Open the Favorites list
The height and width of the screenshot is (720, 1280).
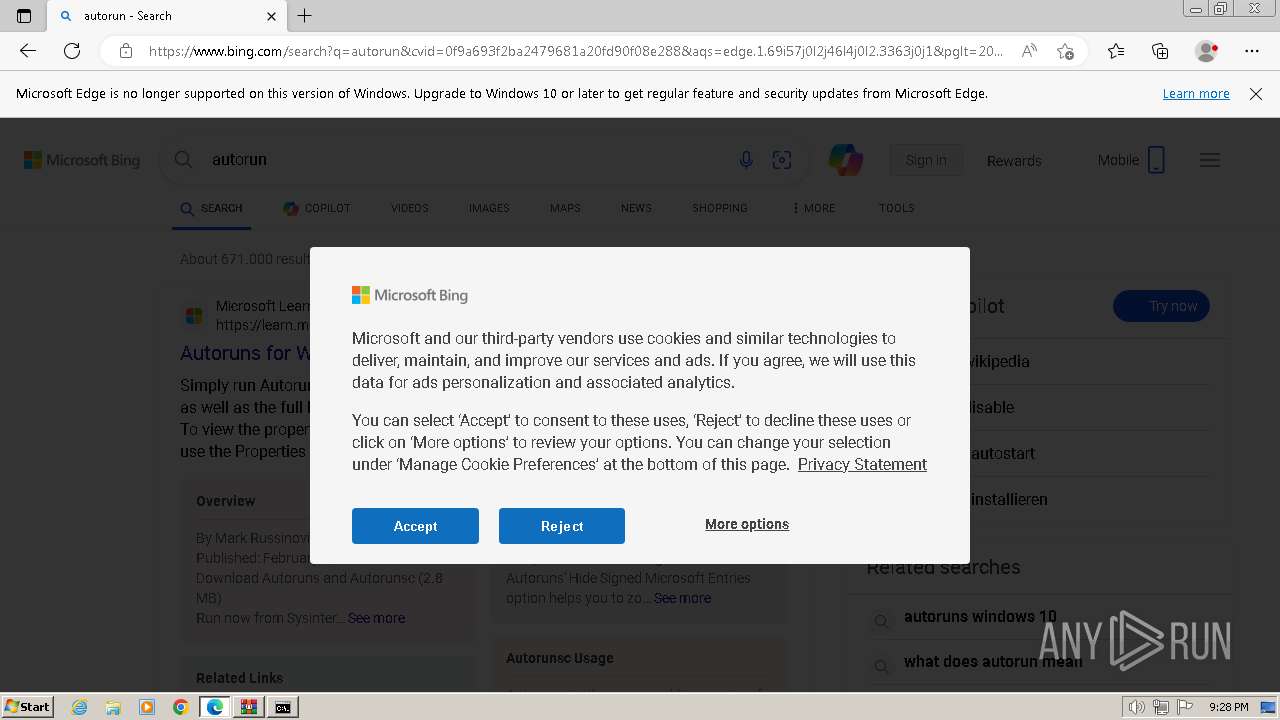click(1116, 51)
